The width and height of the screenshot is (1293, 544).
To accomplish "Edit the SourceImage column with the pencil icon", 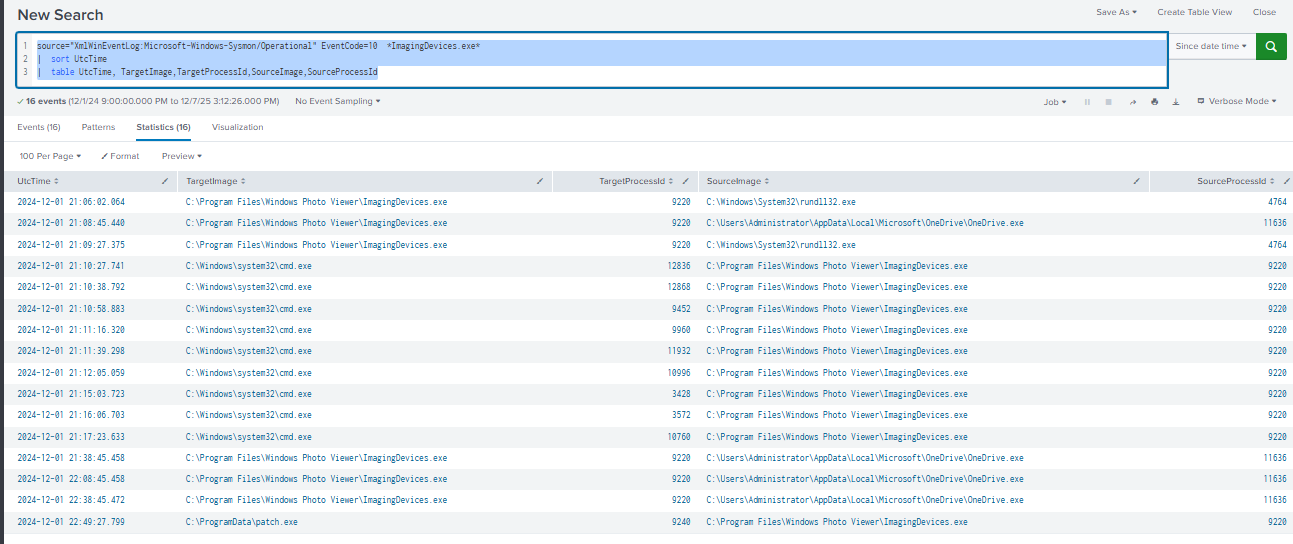I will (1136, 181).
